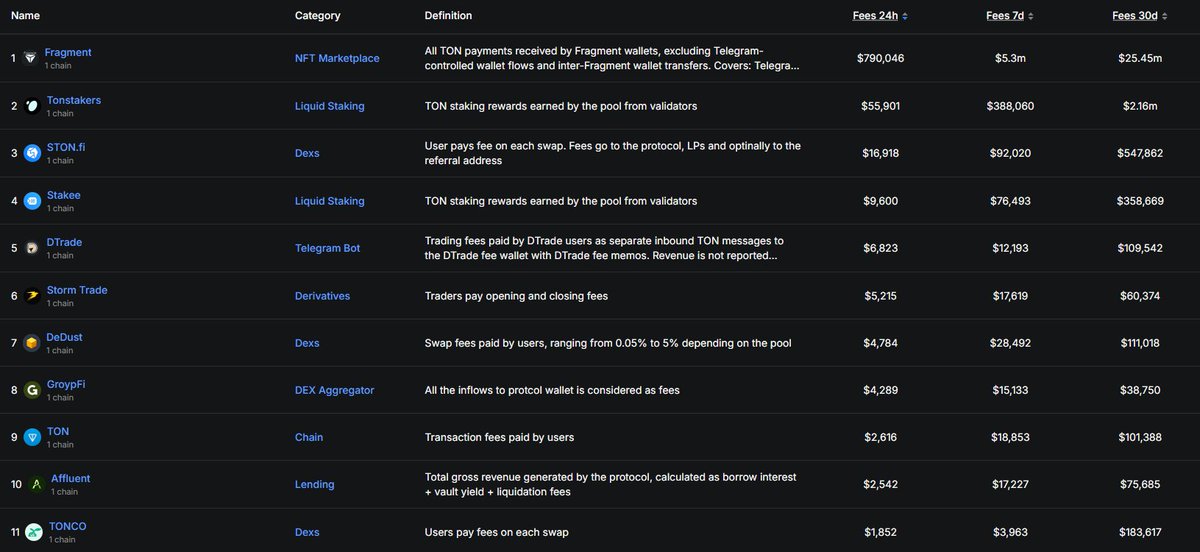Open STON.fi's Dexs category link
The height and width of the screenshot is (552, 1200).
click(x=307, y=153)
